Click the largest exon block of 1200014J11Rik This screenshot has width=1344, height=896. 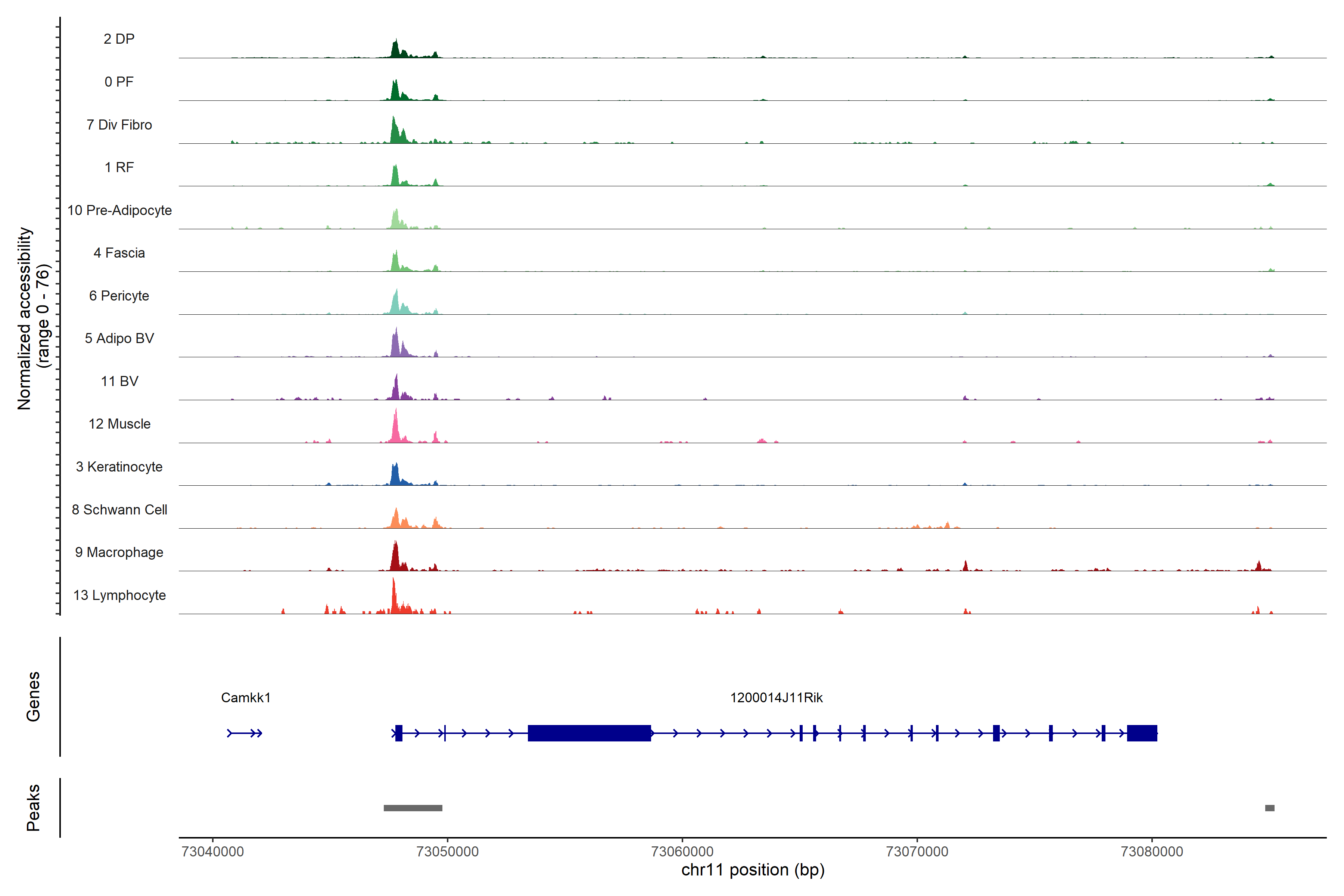[589, 733]
